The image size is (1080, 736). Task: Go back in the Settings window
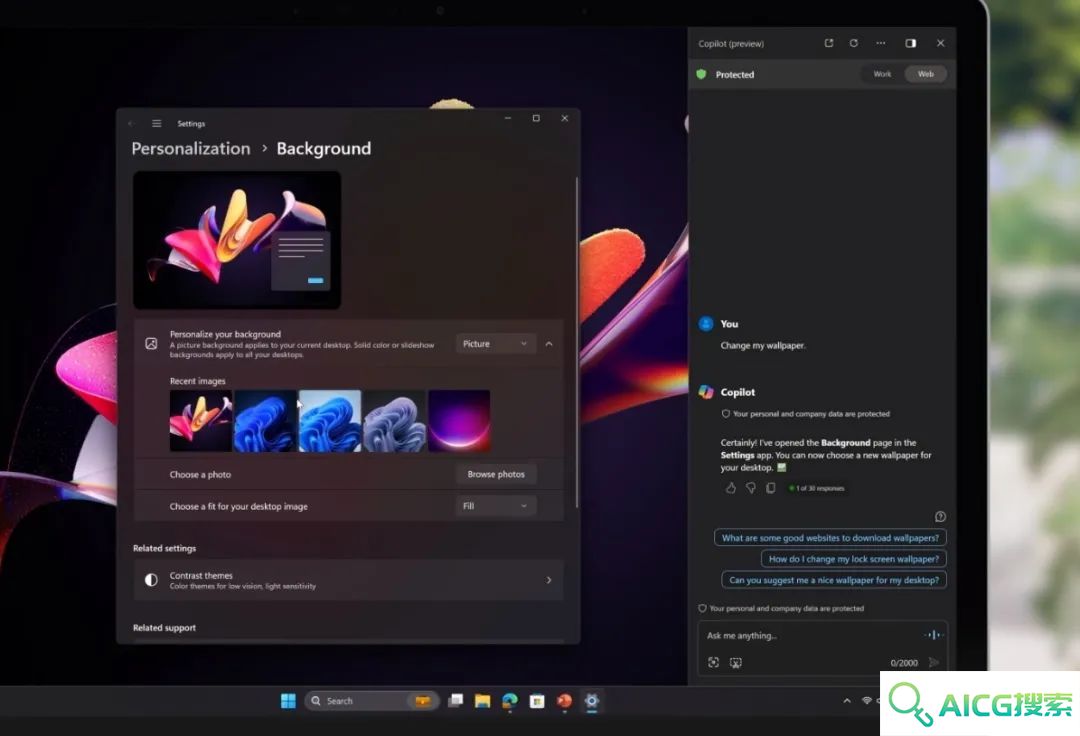click(131, 123)
